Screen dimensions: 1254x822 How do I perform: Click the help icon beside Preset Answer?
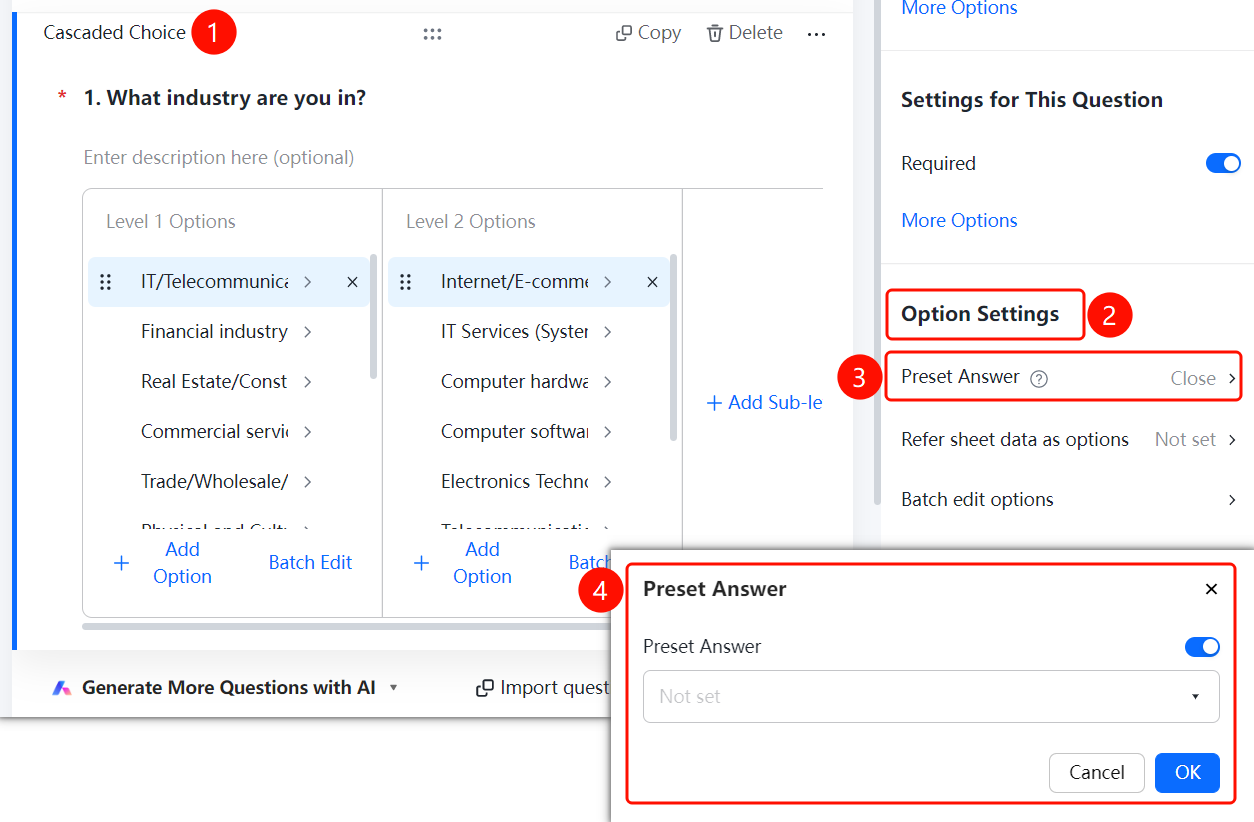pos(1039,378)
